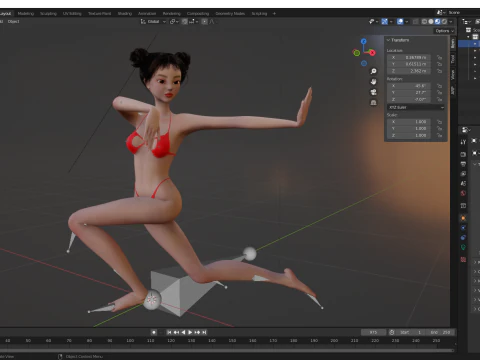Open the View Layer properties tab icon
Viewport: 480px width, 360px height.
[463, 174]
